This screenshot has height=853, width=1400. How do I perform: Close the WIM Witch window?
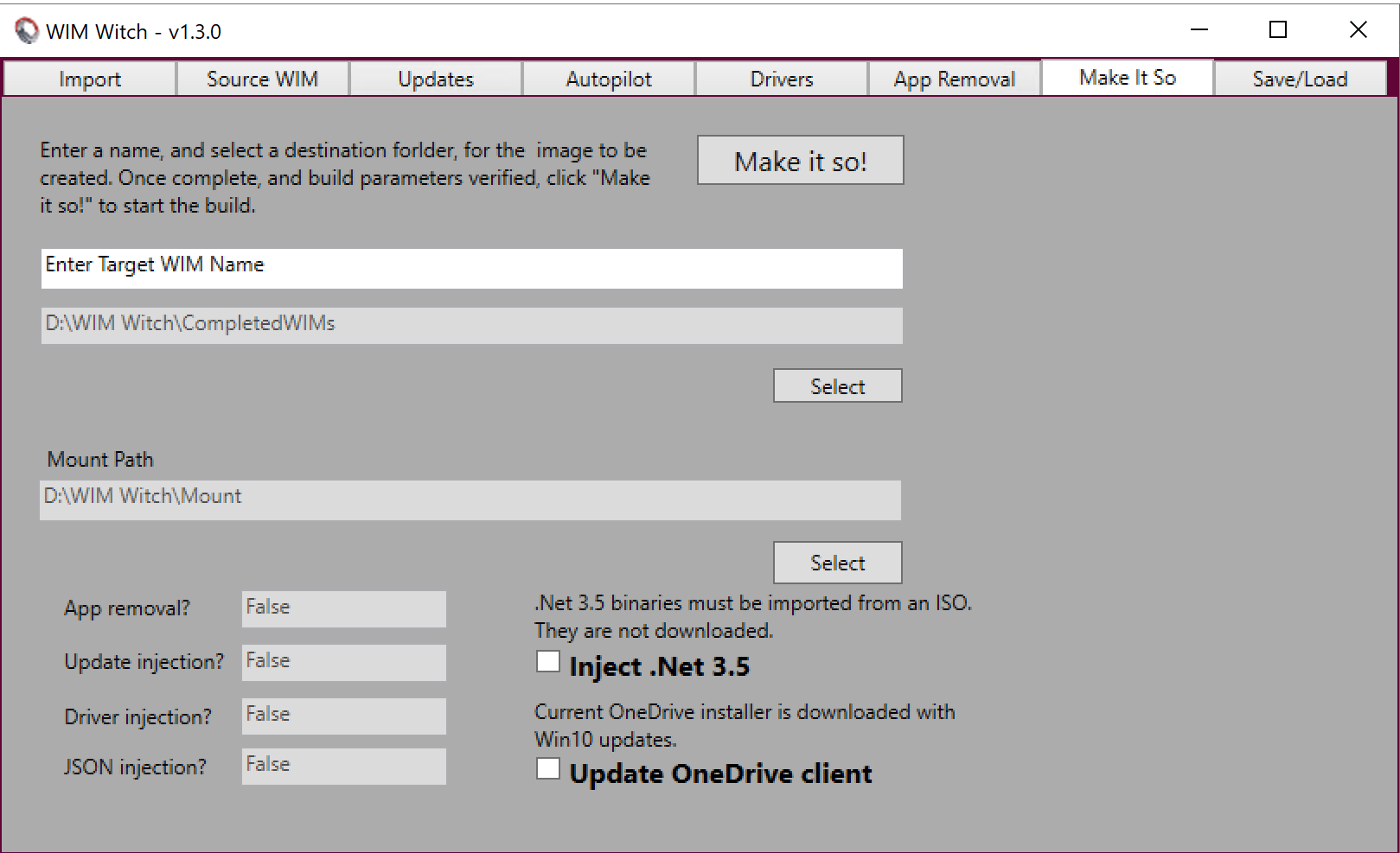click(1358, 30)
